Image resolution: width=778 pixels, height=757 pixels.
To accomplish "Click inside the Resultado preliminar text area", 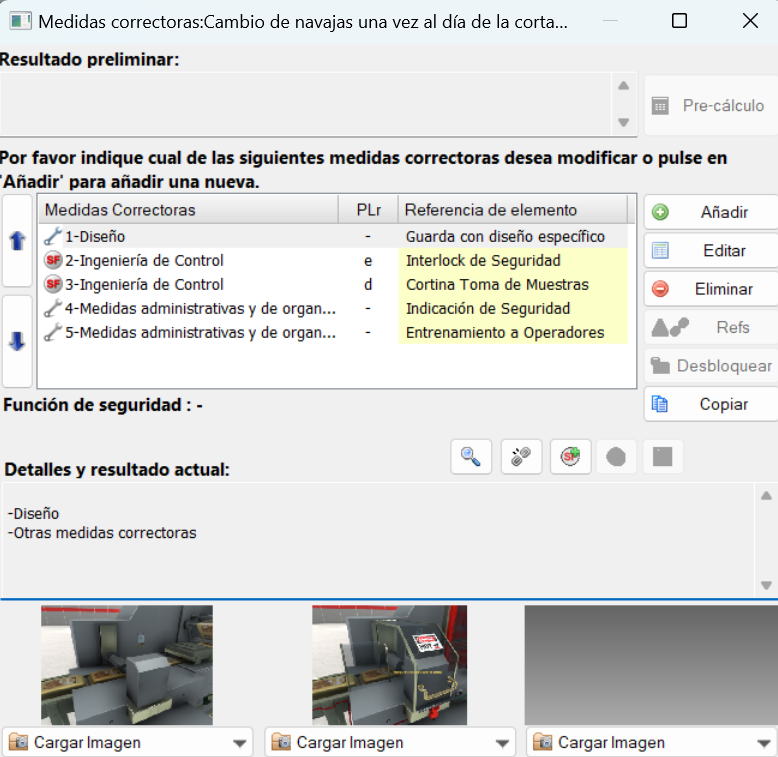I will [x=305, y=104].
